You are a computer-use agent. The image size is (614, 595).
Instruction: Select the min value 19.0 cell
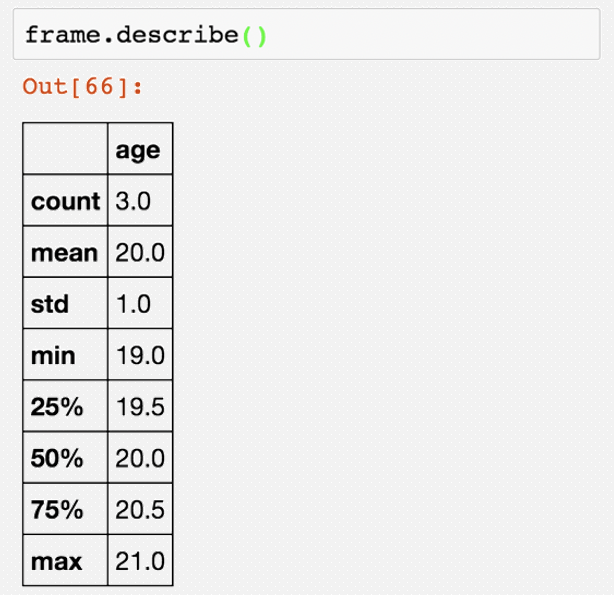point(139,355)
